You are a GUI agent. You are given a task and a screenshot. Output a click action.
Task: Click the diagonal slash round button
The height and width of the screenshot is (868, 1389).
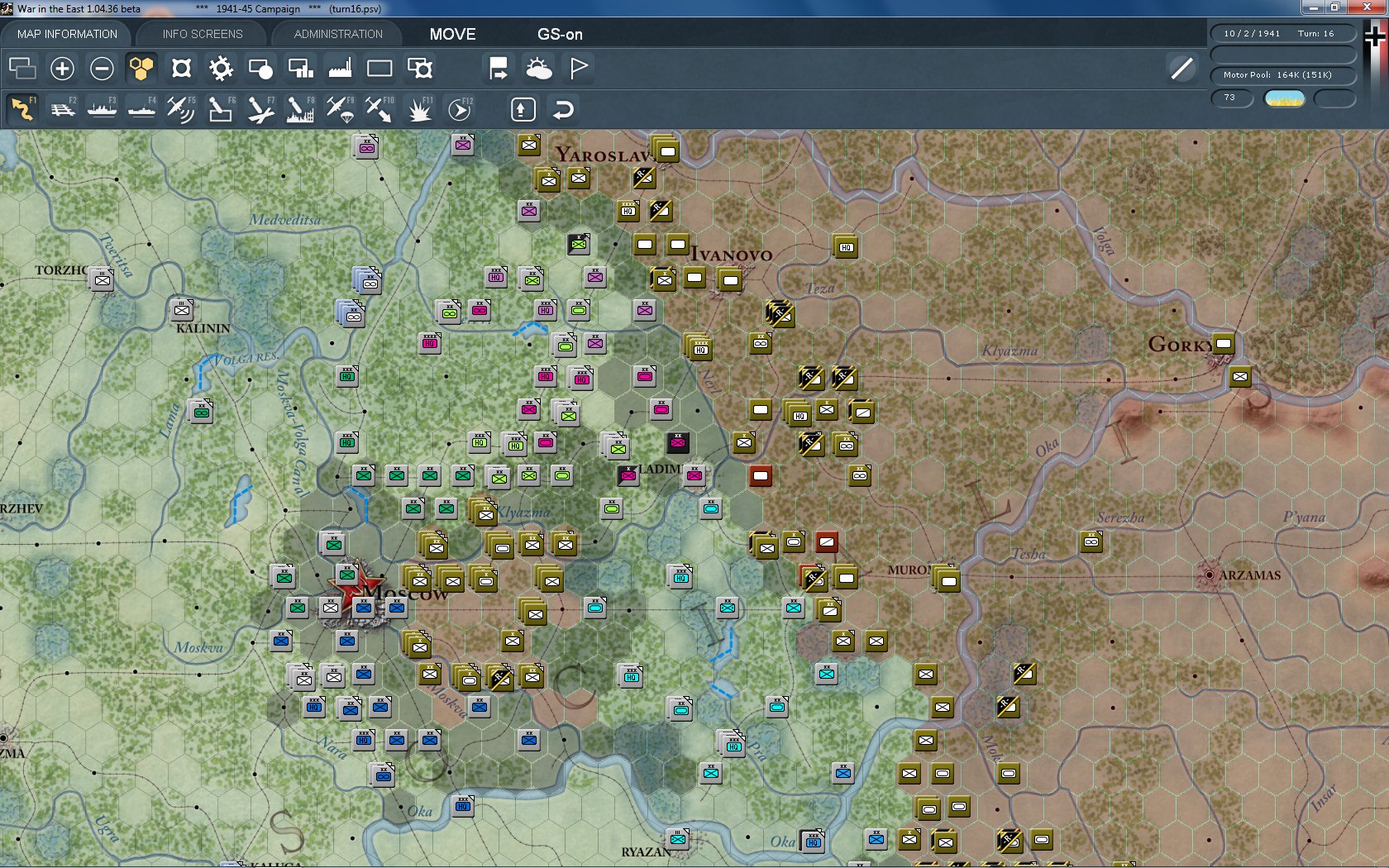[1182, 69]
